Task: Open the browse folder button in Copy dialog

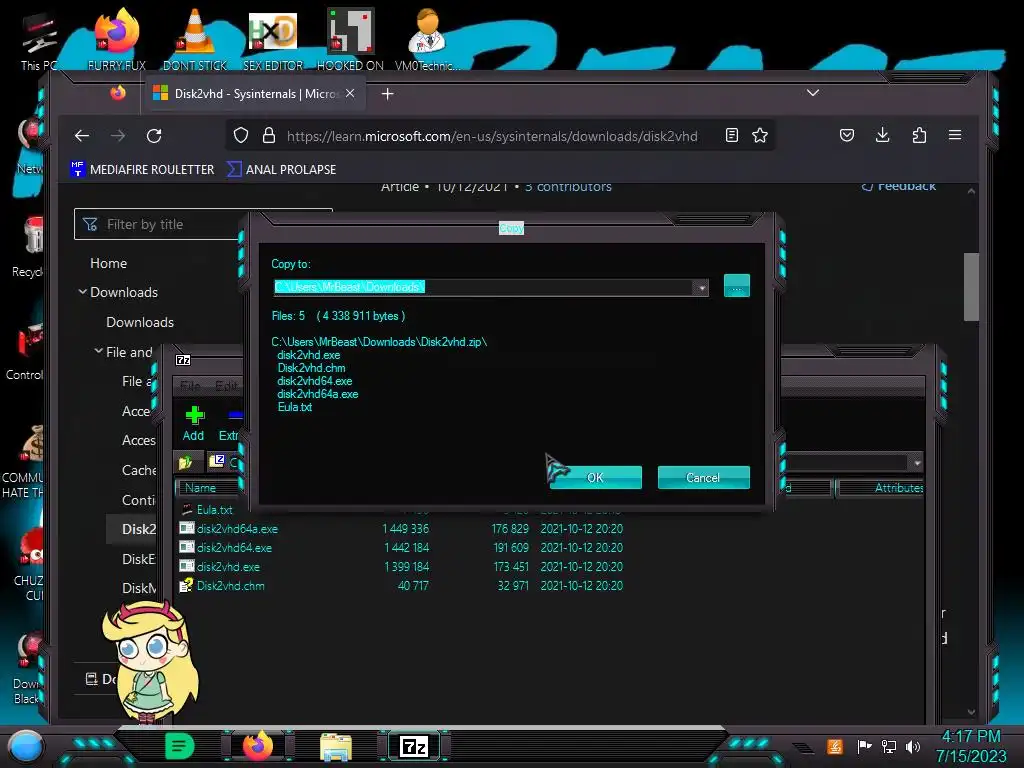Action: [x=737, y=286]
